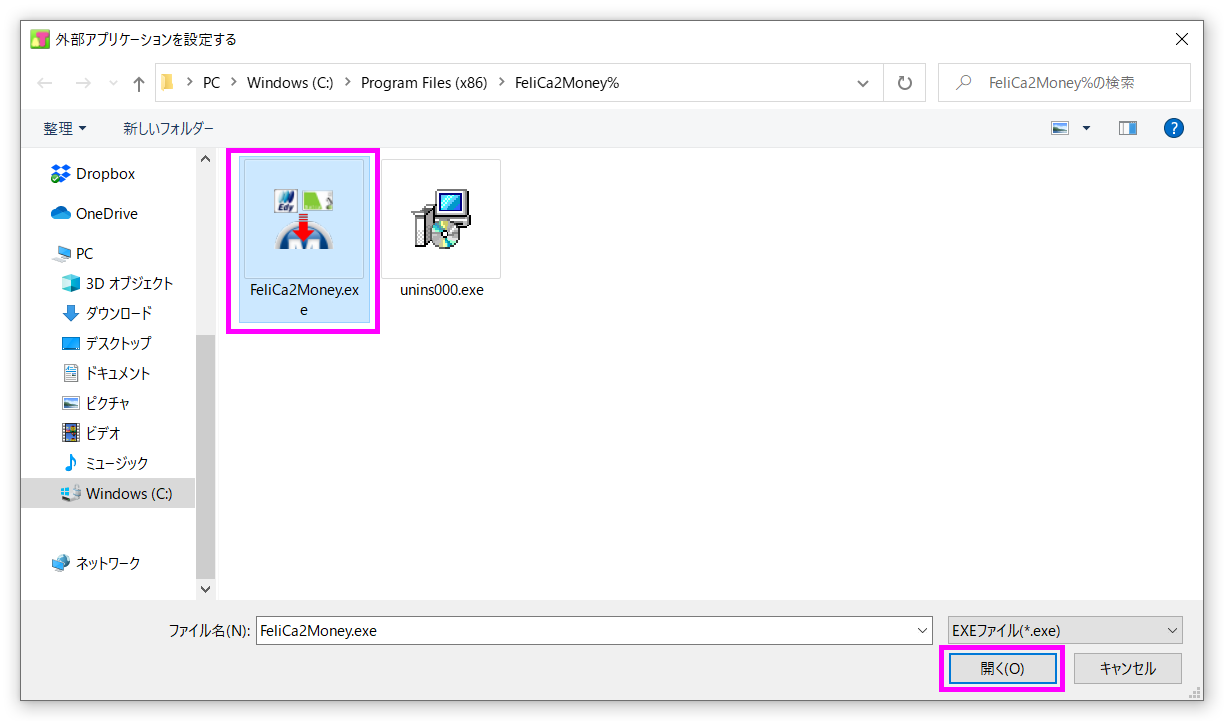This screenshot has width=1224, height=721.
Task: Open the ダウンロード folder in sidebar
Action: pyautogui.click(x=118, y=313)
